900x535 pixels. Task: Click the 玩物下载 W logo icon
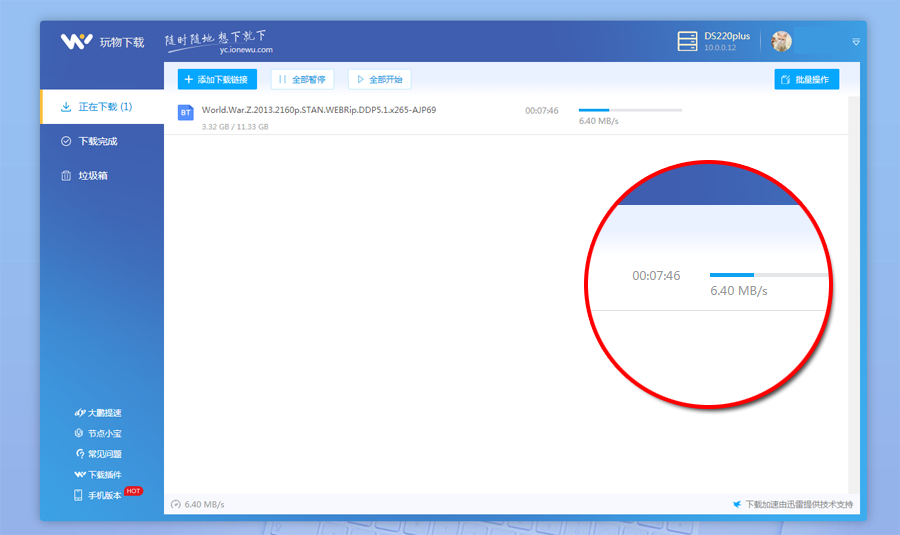pyautogui.click(x=76, y=41)
